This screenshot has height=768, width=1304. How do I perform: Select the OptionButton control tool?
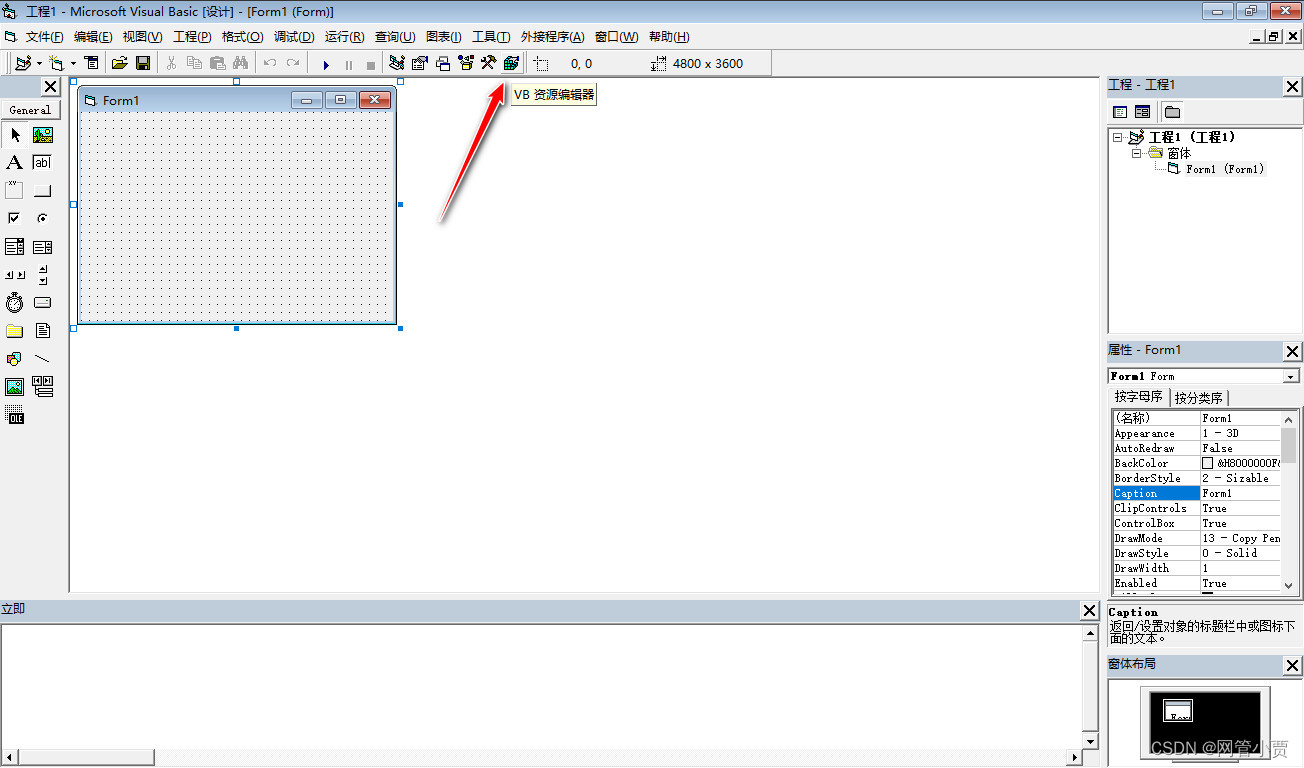(x=43, y=219)
